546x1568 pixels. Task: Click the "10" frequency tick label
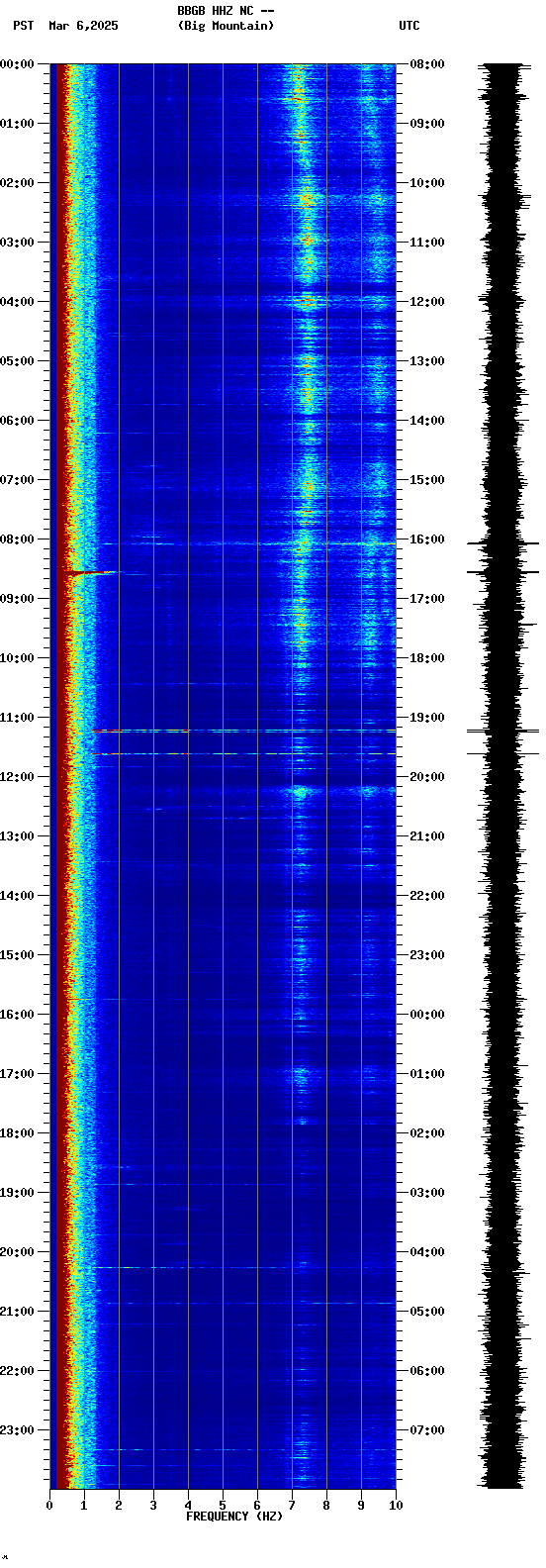396,1506
